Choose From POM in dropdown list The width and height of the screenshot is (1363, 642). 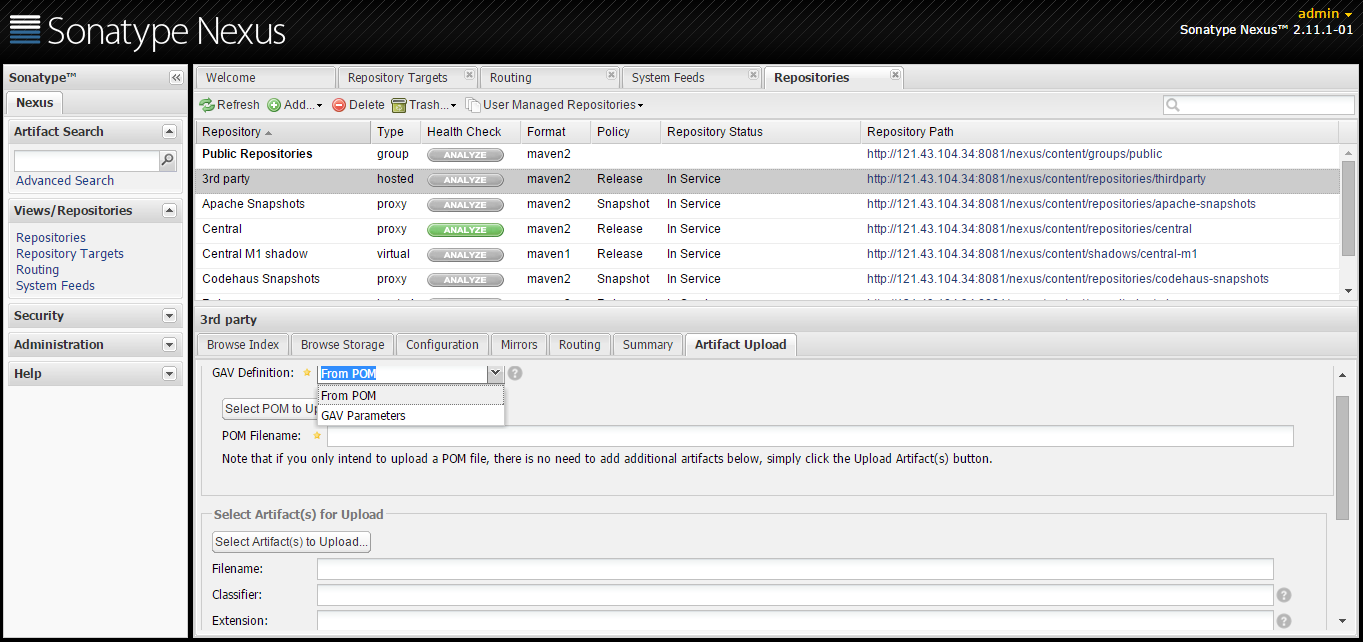411,396
